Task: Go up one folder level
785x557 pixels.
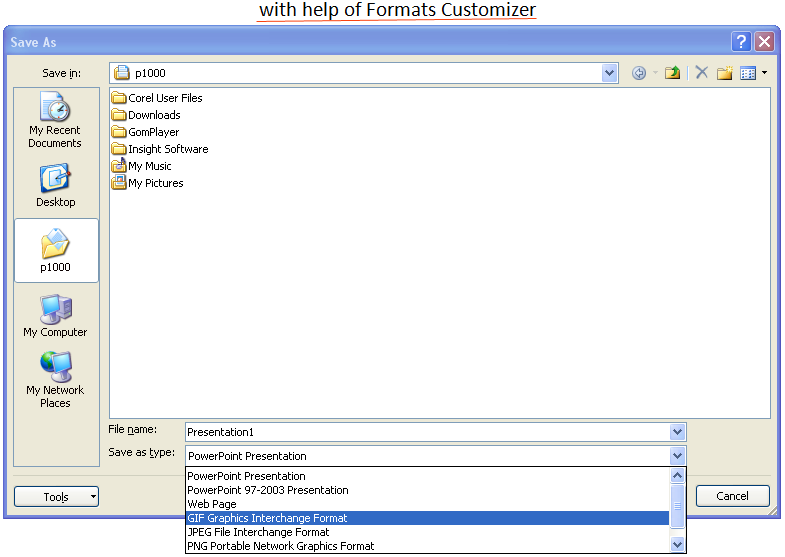Action: click(673, 73)
